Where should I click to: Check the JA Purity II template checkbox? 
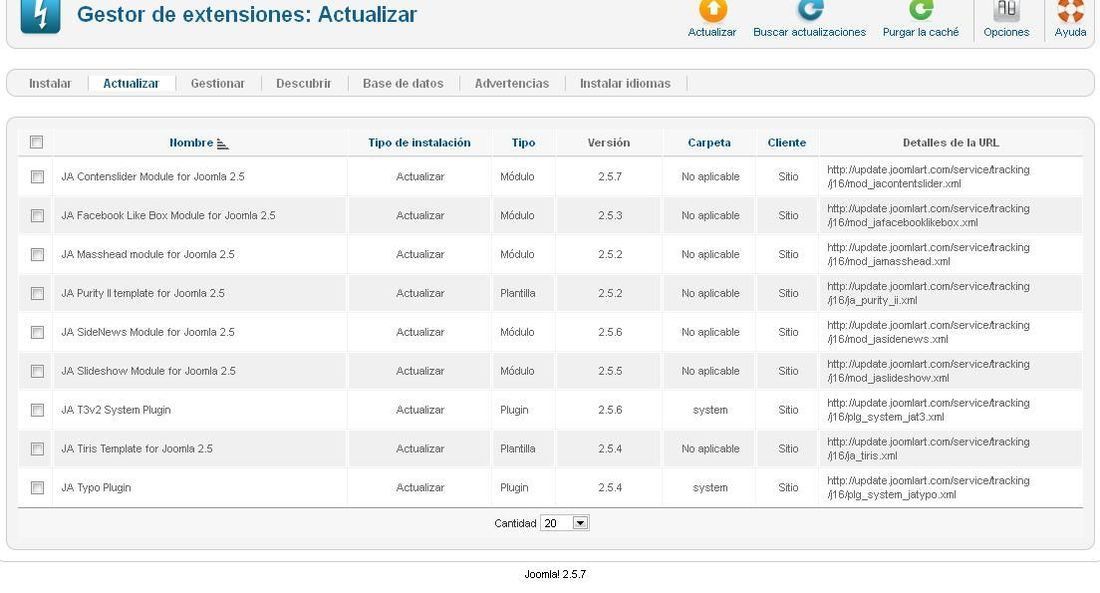click(x=37, y=293)
